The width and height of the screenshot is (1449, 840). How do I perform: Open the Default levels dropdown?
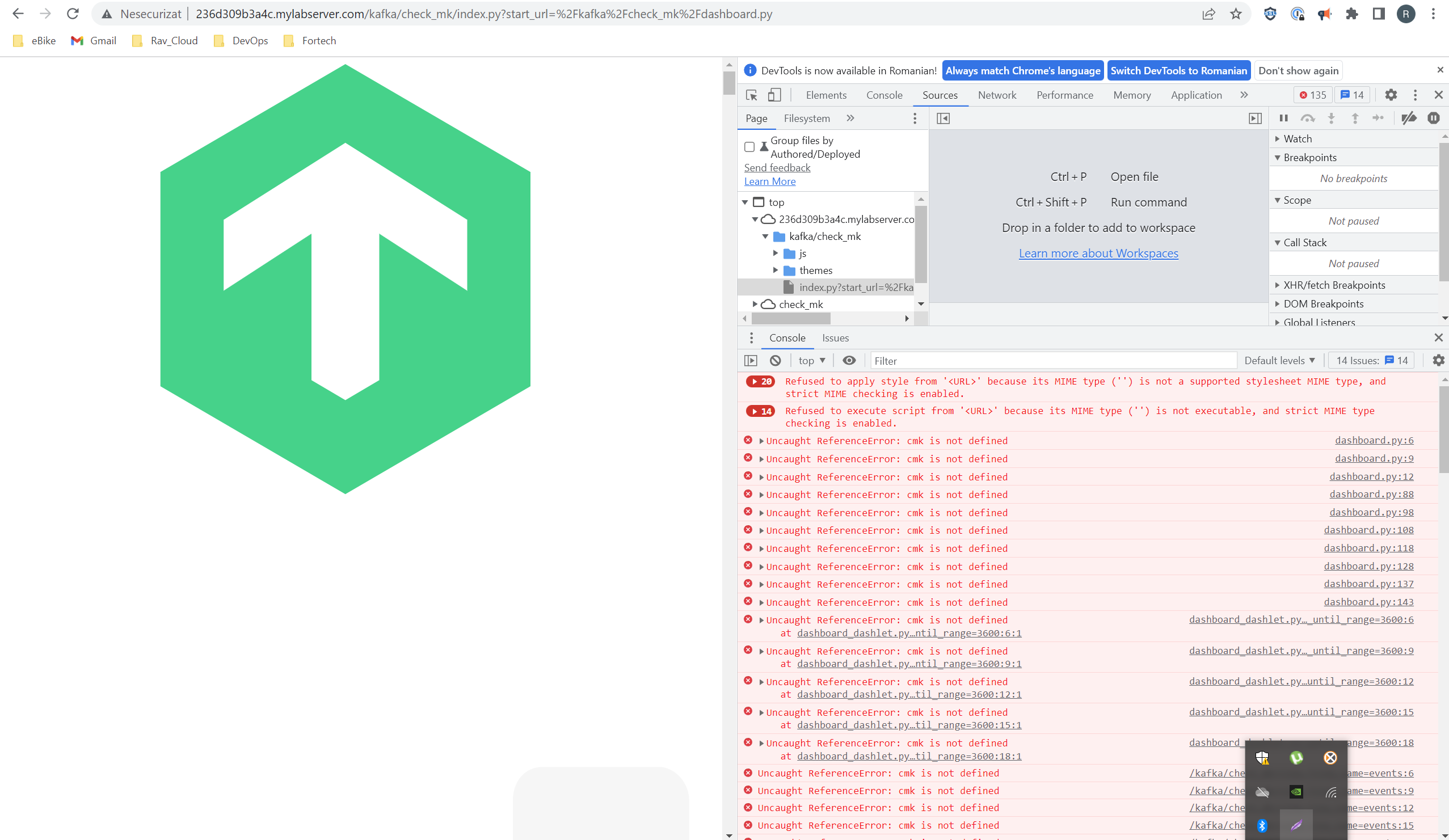(1279, 361)
